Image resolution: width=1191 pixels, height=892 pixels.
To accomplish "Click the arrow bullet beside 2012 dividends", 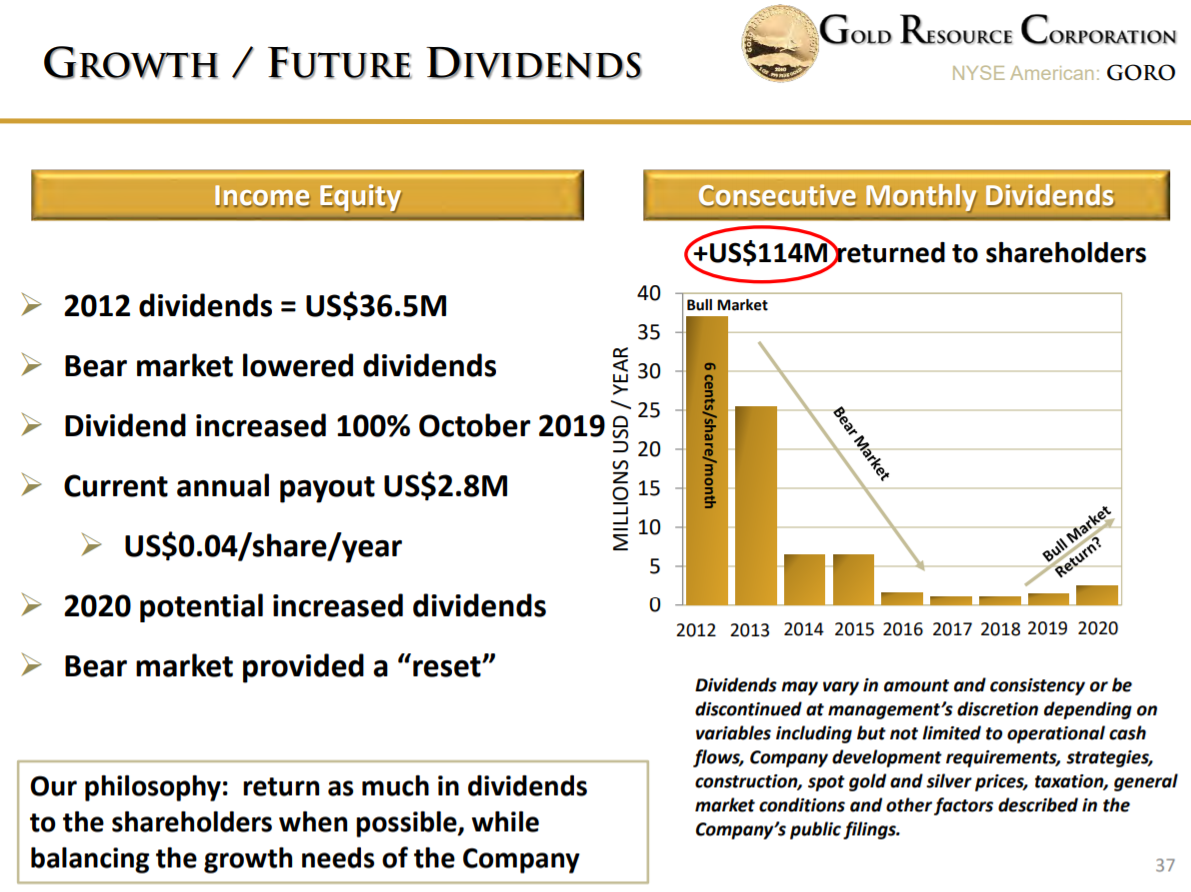I will pos(31,306).
